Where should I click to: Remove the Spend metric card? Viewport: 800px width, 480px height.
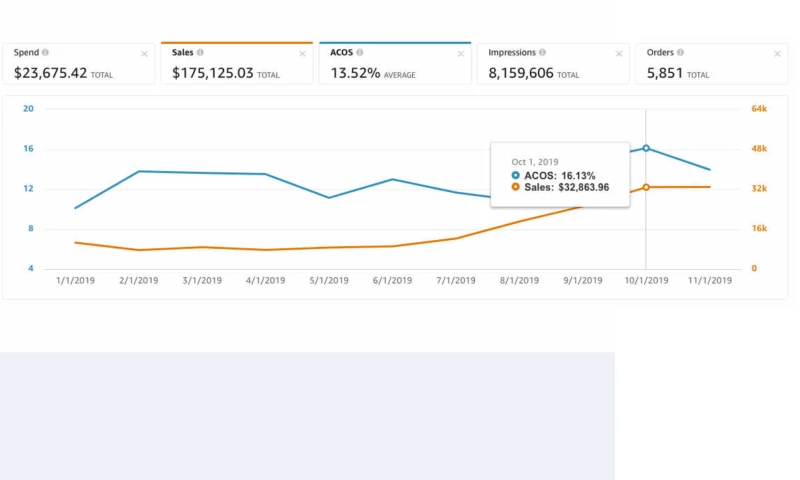click(144, 54)
